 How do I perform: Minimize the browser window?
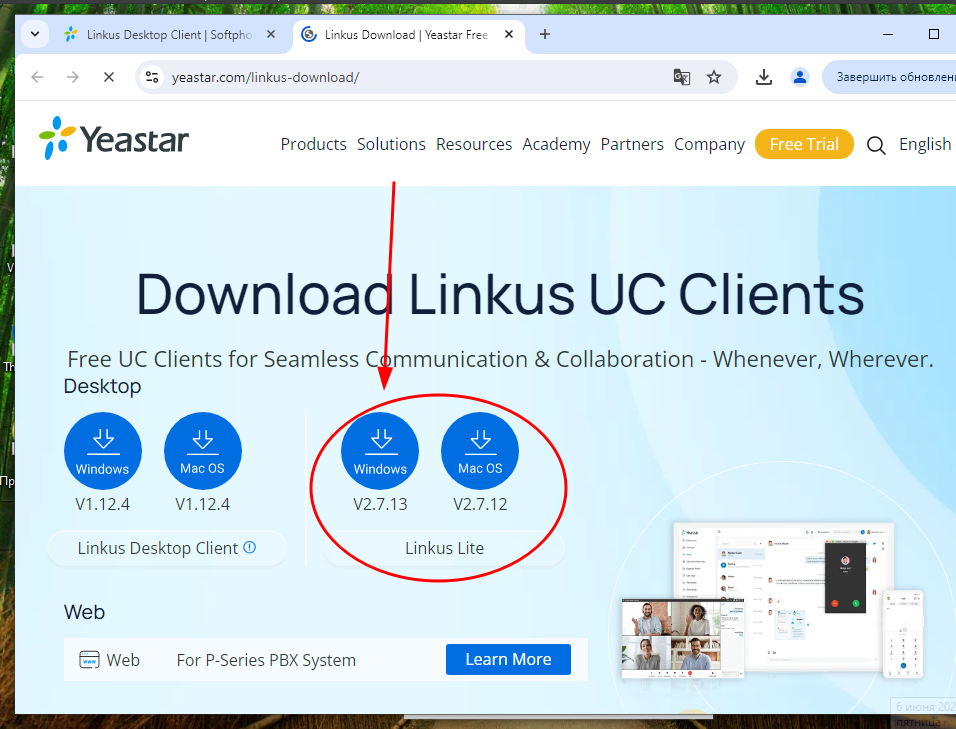888,35
